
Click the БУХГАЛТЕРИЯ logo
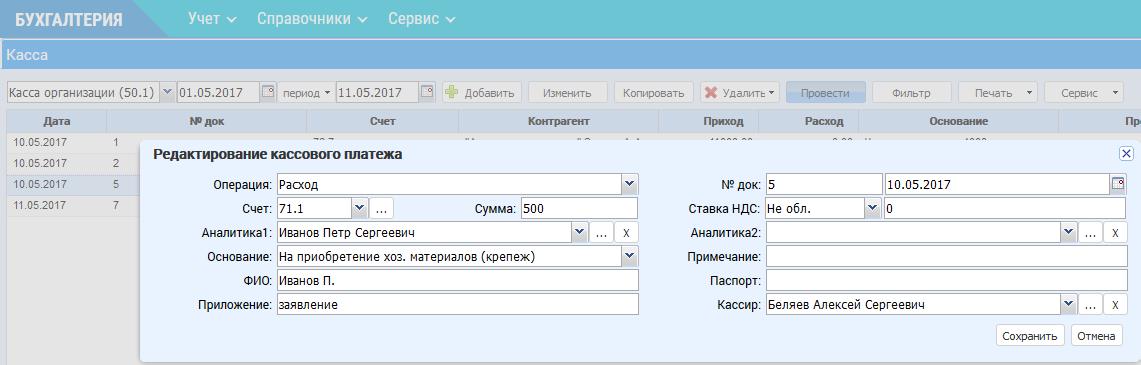pos(69,20)
